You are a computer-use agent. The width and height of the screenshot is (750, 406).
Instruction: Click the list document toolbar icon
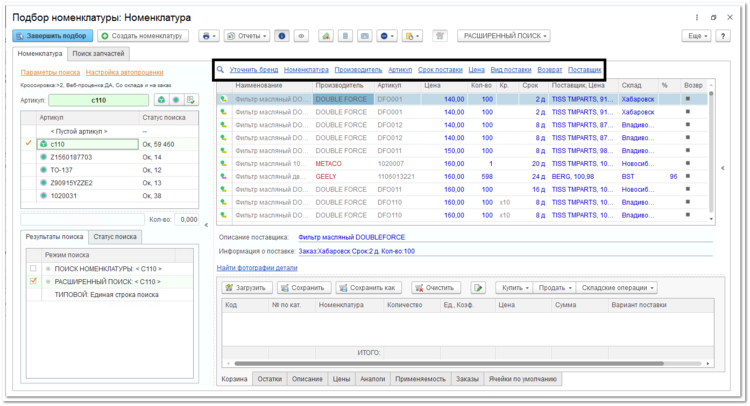pyautogui.click(x=345, y=36)
